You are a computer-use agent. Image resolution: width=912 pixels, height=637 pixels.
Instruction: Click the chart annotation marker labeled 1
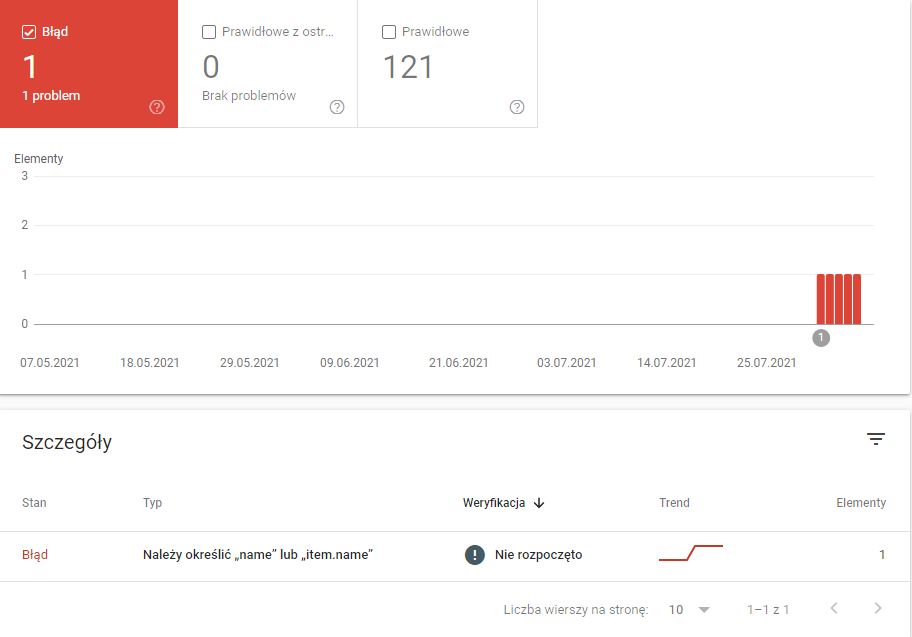click(821, 338)
